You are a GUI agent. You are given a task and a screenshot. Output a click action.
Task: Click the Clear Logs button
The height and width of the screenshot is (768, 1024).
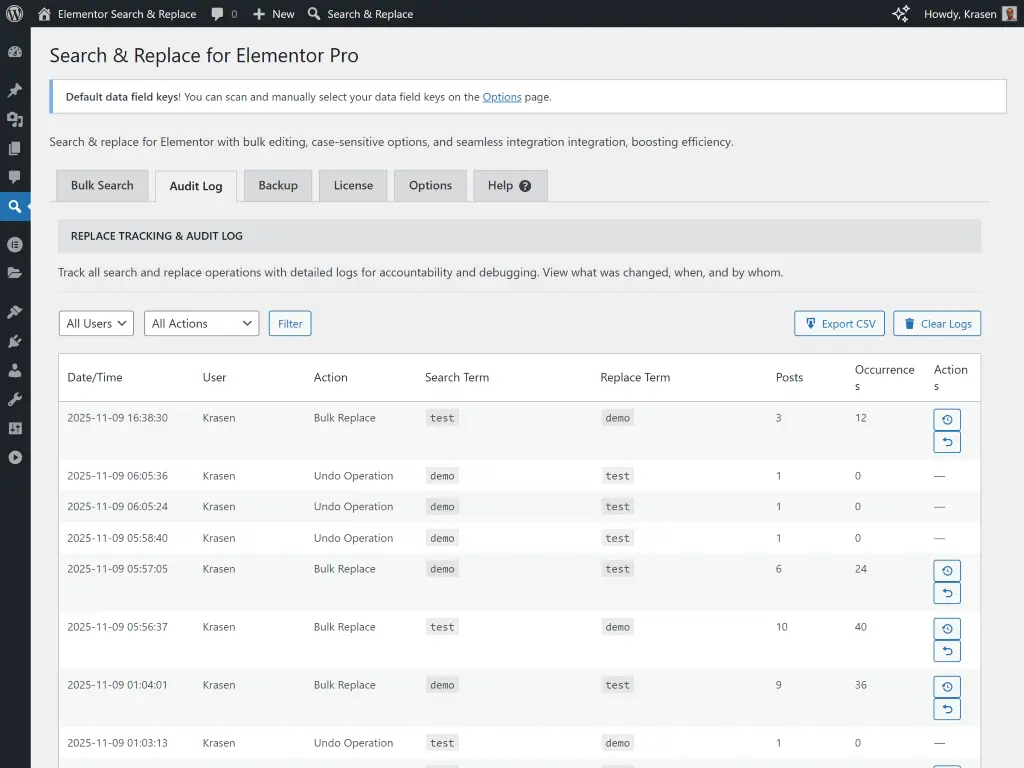(x=936, y=323)
